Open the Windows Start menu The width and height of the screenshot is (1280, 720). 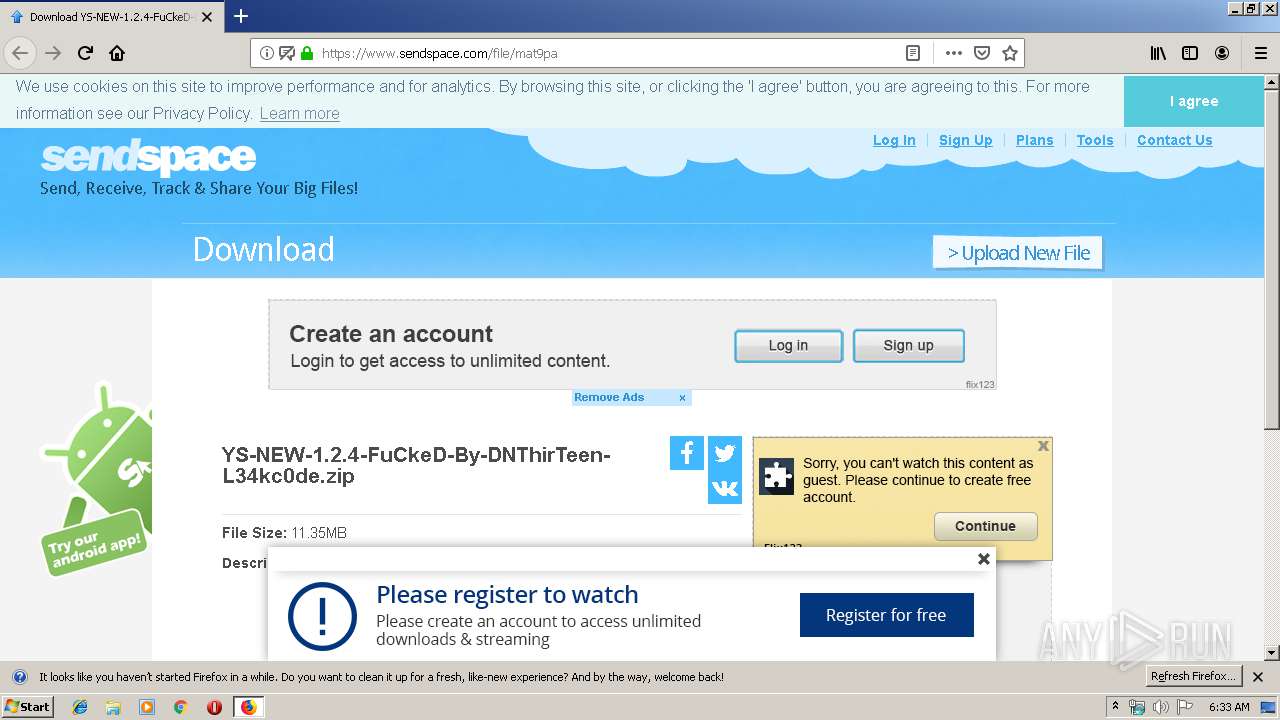pyautogui.click(x=27, y=707)
